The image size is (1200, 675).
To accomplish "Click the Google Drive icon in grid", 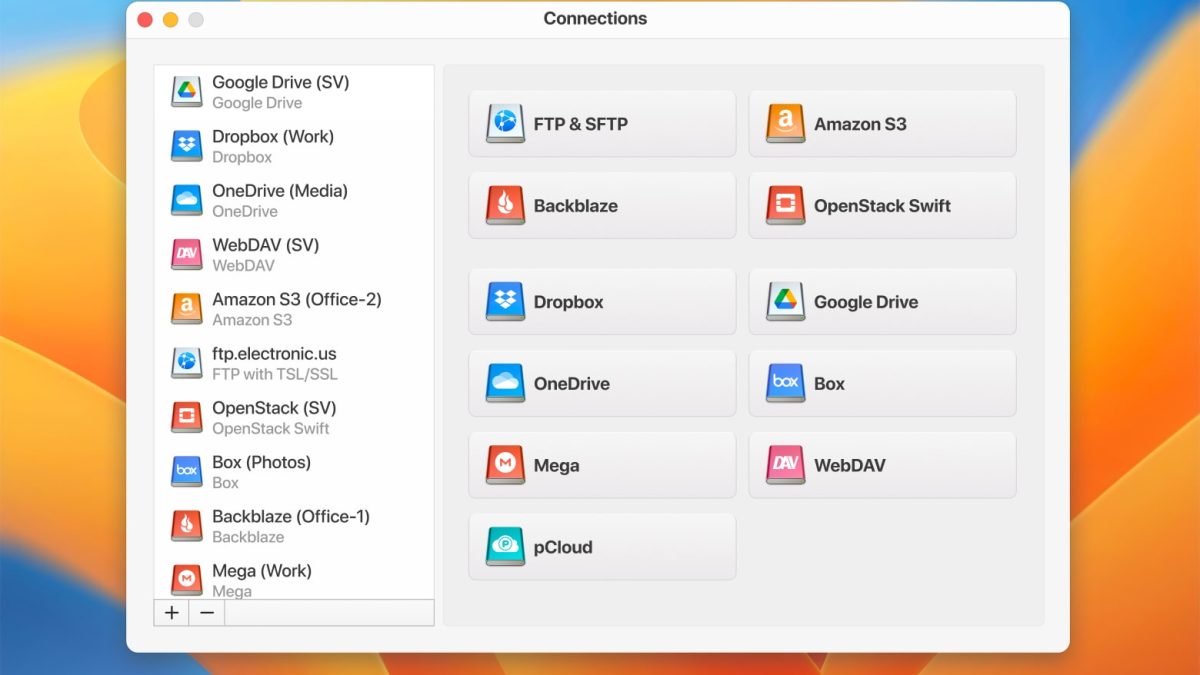I will (x=785, y=302).
